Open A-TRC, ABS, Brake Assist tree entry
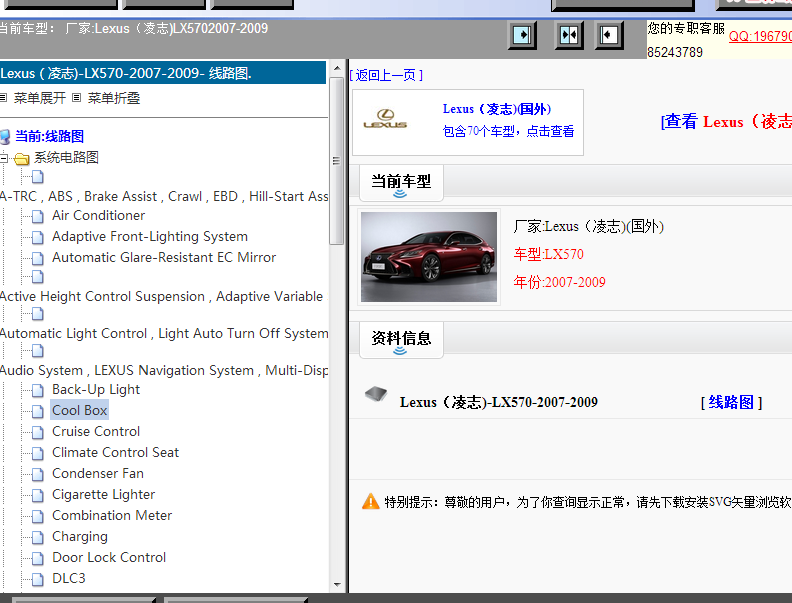The height and width of the screenshot is (603, 792). click(164, 196)
